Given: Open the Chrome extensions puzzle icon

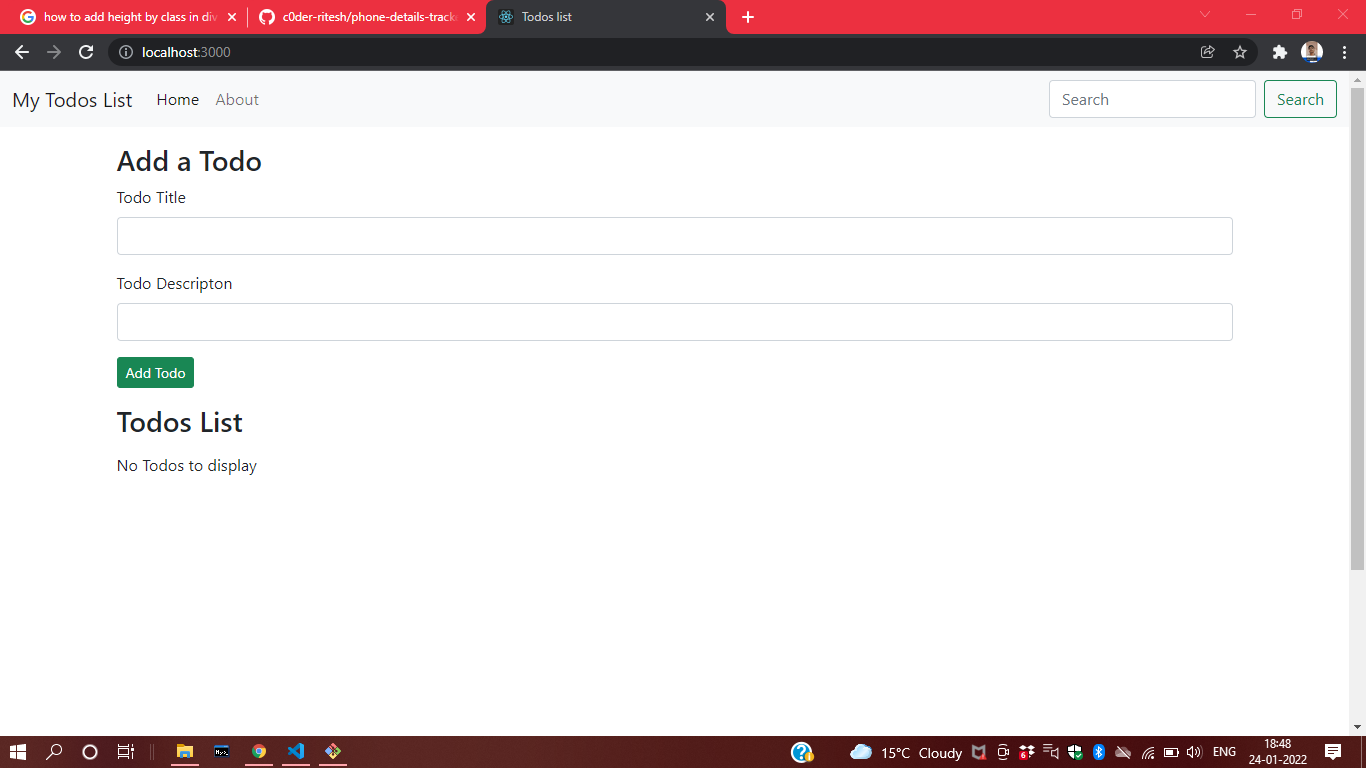Looking at the screenshot, I should pos(1279,52).
